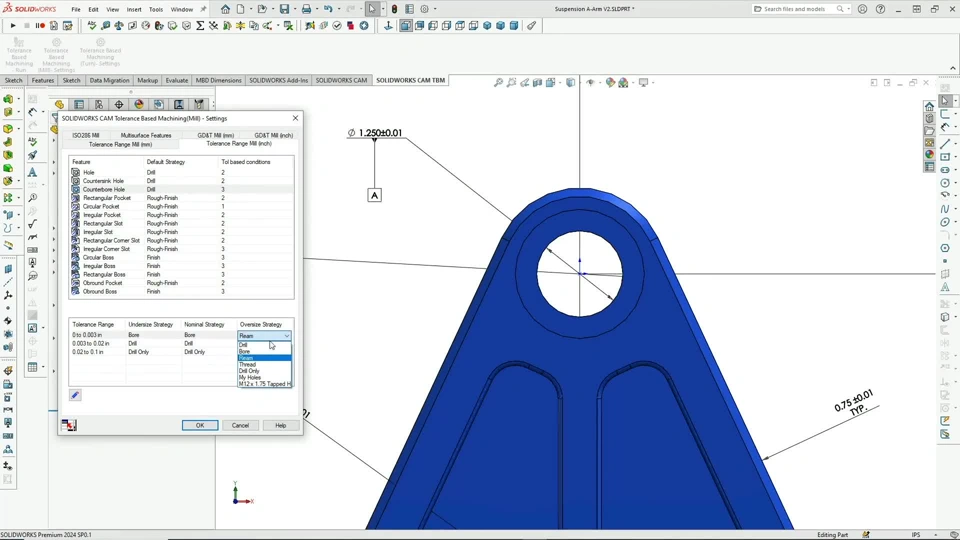Click the Cancel button
Viewport: 960px width, 540px height.
(240, 425)
